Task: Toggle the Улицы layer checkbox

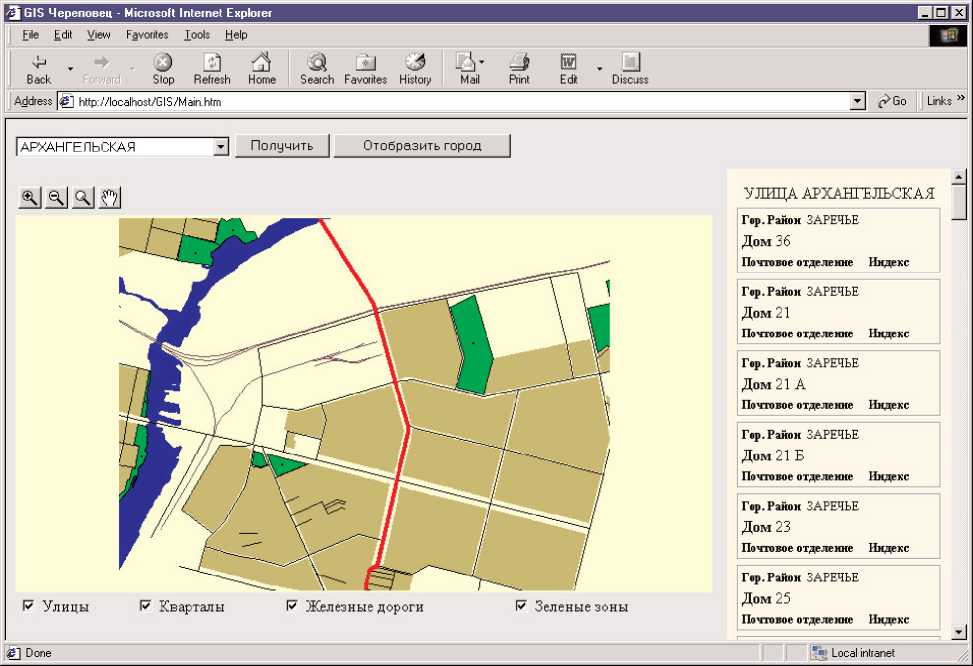Action: click(29, 605)
